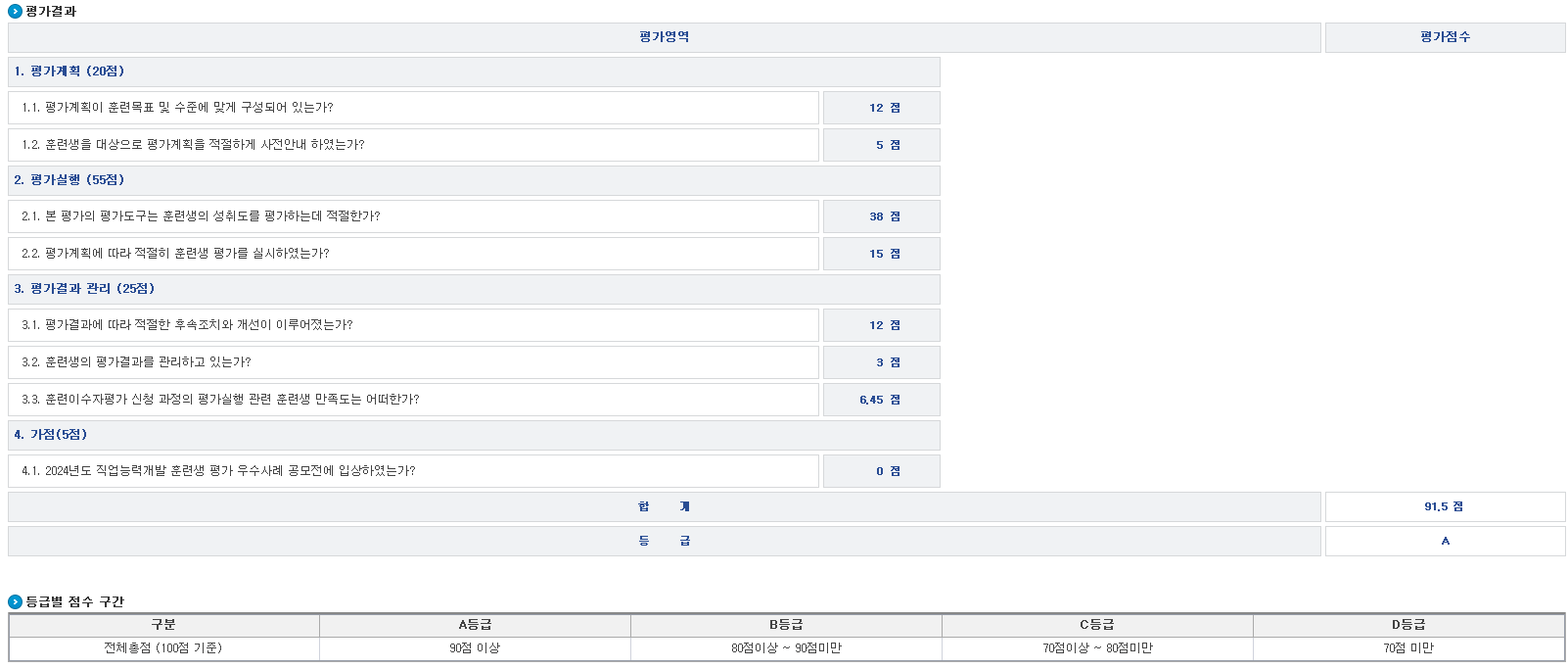
Task: Select the B등급 column header
Action: (x=786, y=625)
